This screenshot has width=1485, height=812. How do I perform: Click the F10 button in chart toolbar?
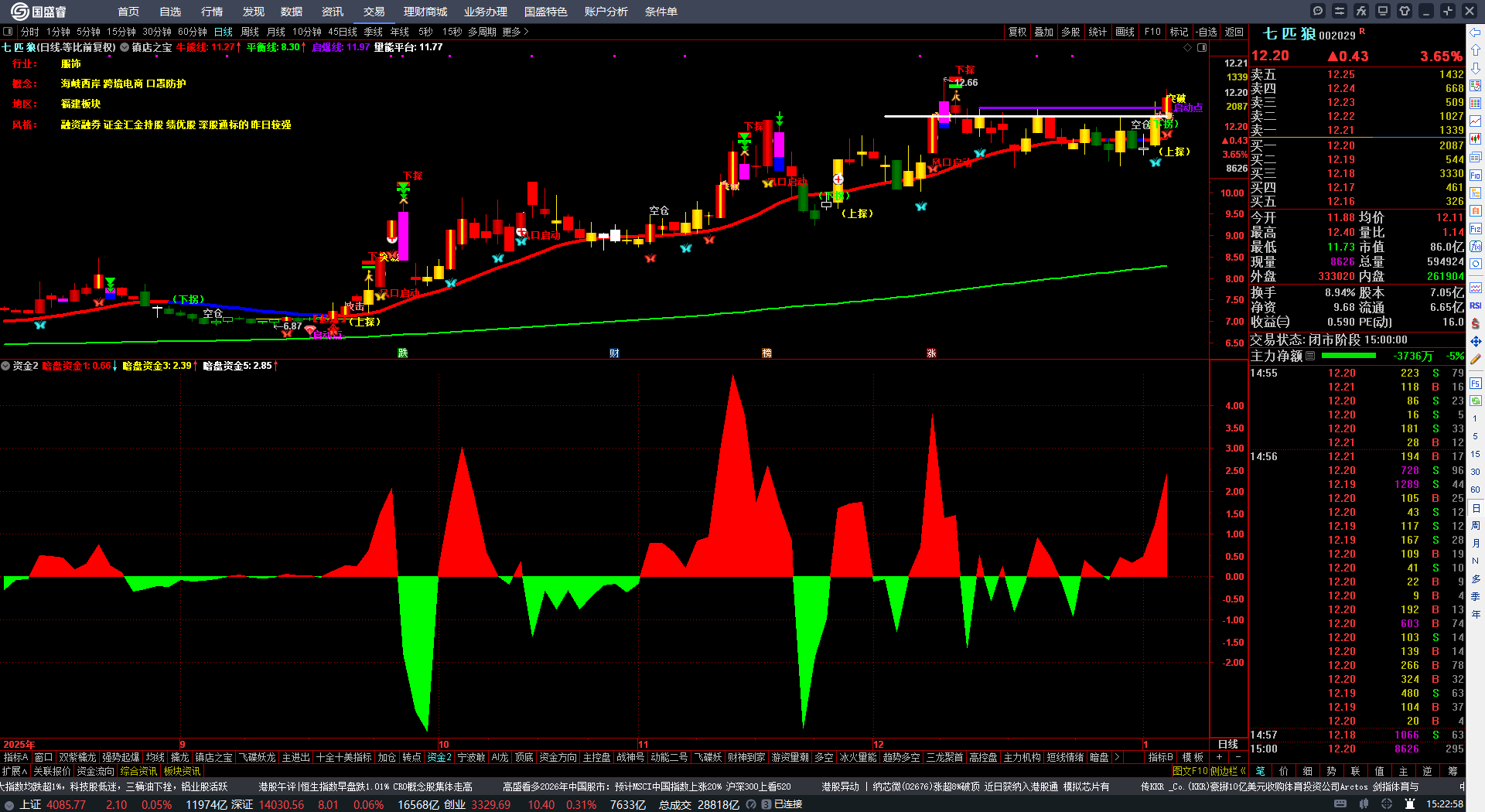point(1152,32)
